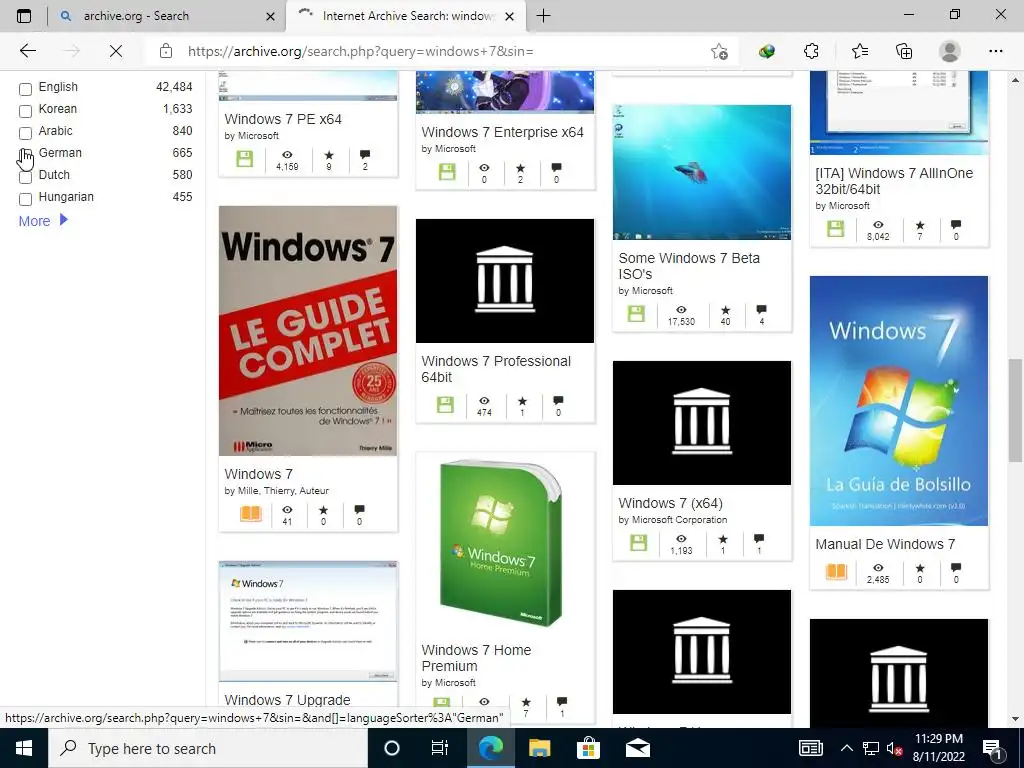This screenshot has width=1024, height=768.
Task: Close the archive.org - Search tab
Action: (270, 16)
